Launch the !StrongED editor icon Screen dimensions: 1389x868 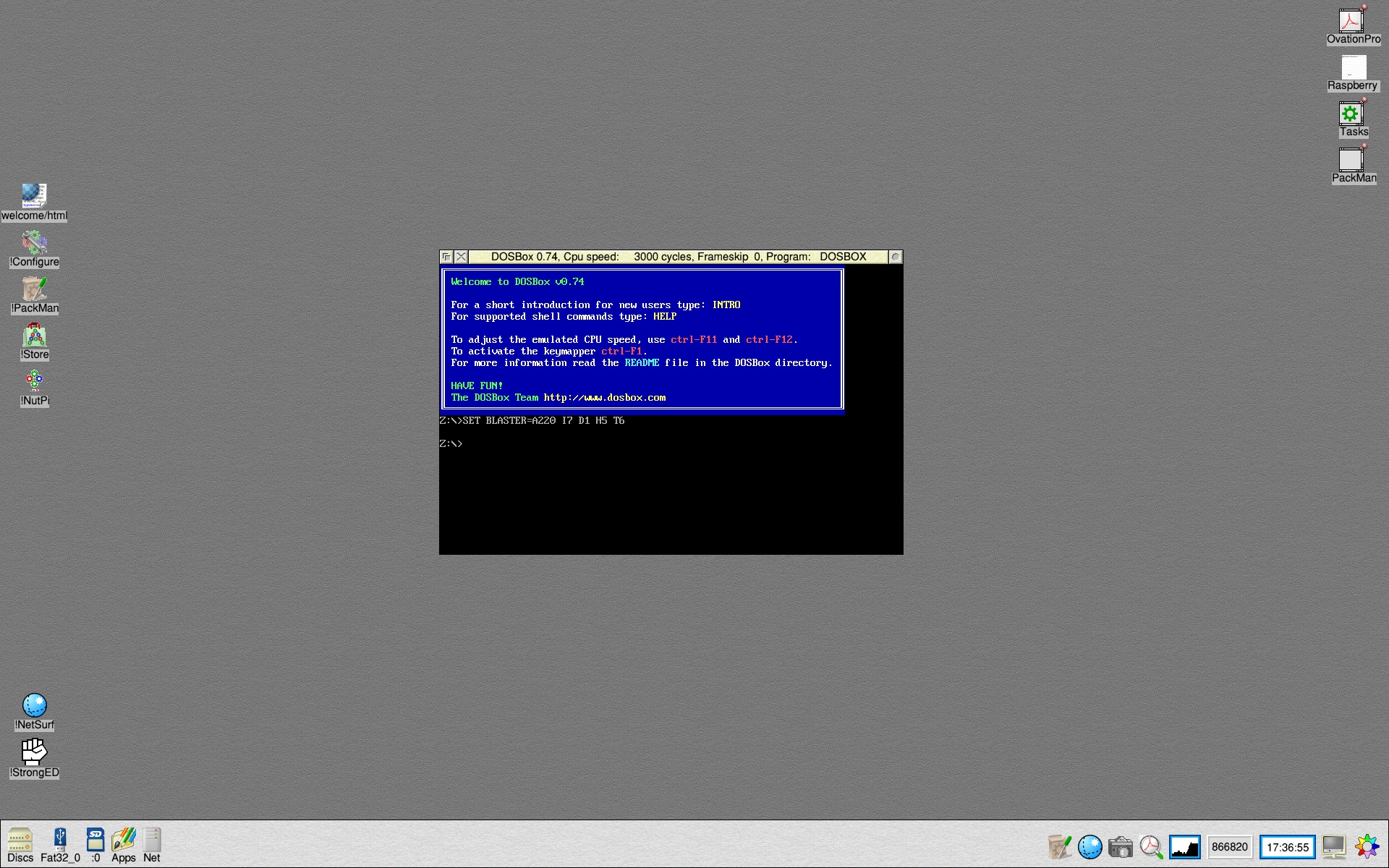34,757
